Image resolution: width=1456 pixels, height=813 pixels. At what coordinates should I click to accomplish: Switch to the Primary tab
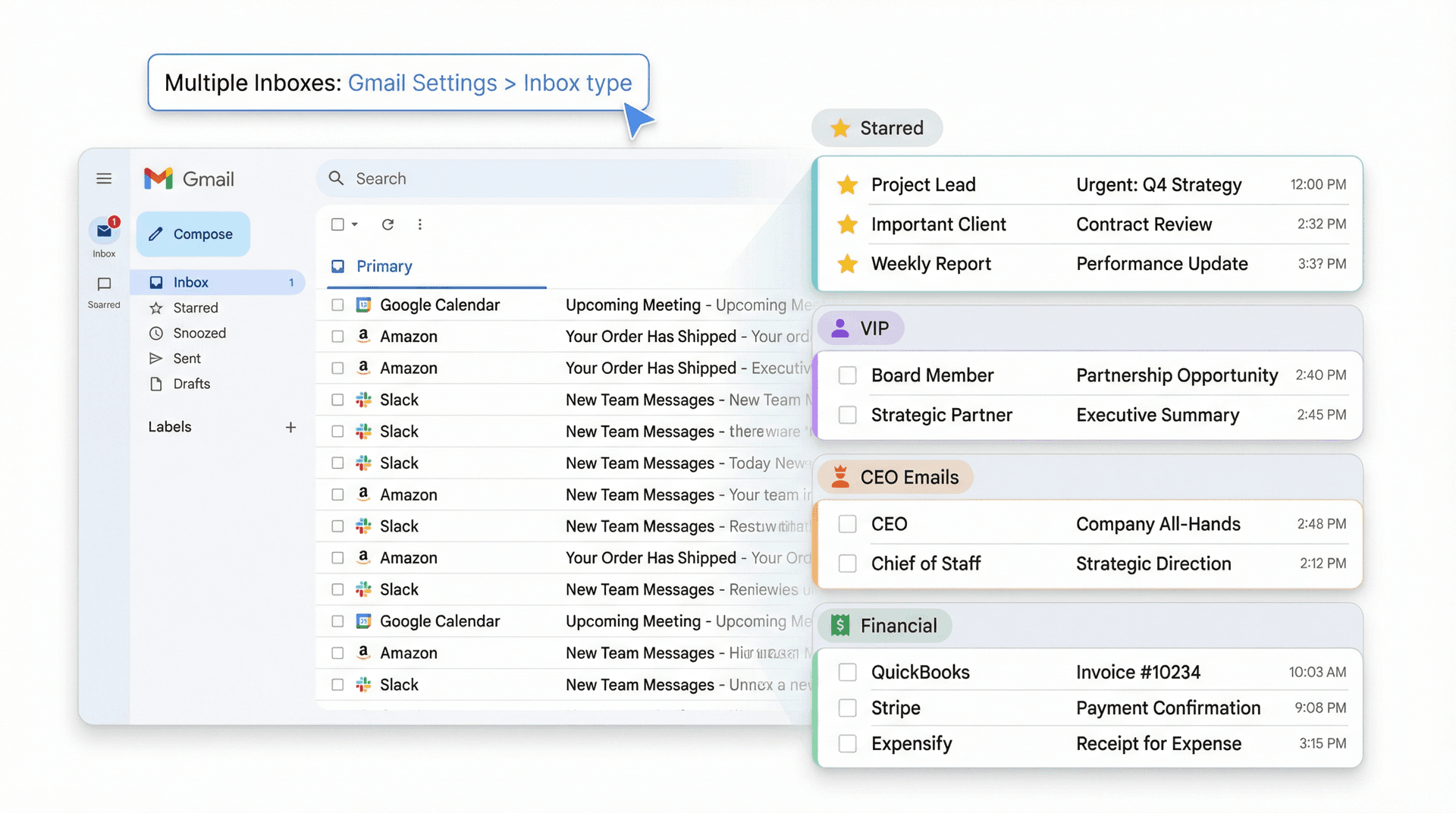click(x=384, y=266)
